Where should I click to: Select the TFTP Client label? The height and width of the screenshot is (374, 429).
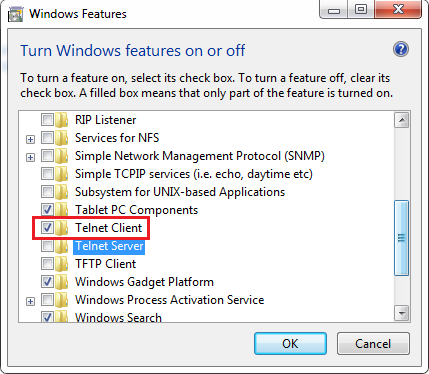point(105,264)
